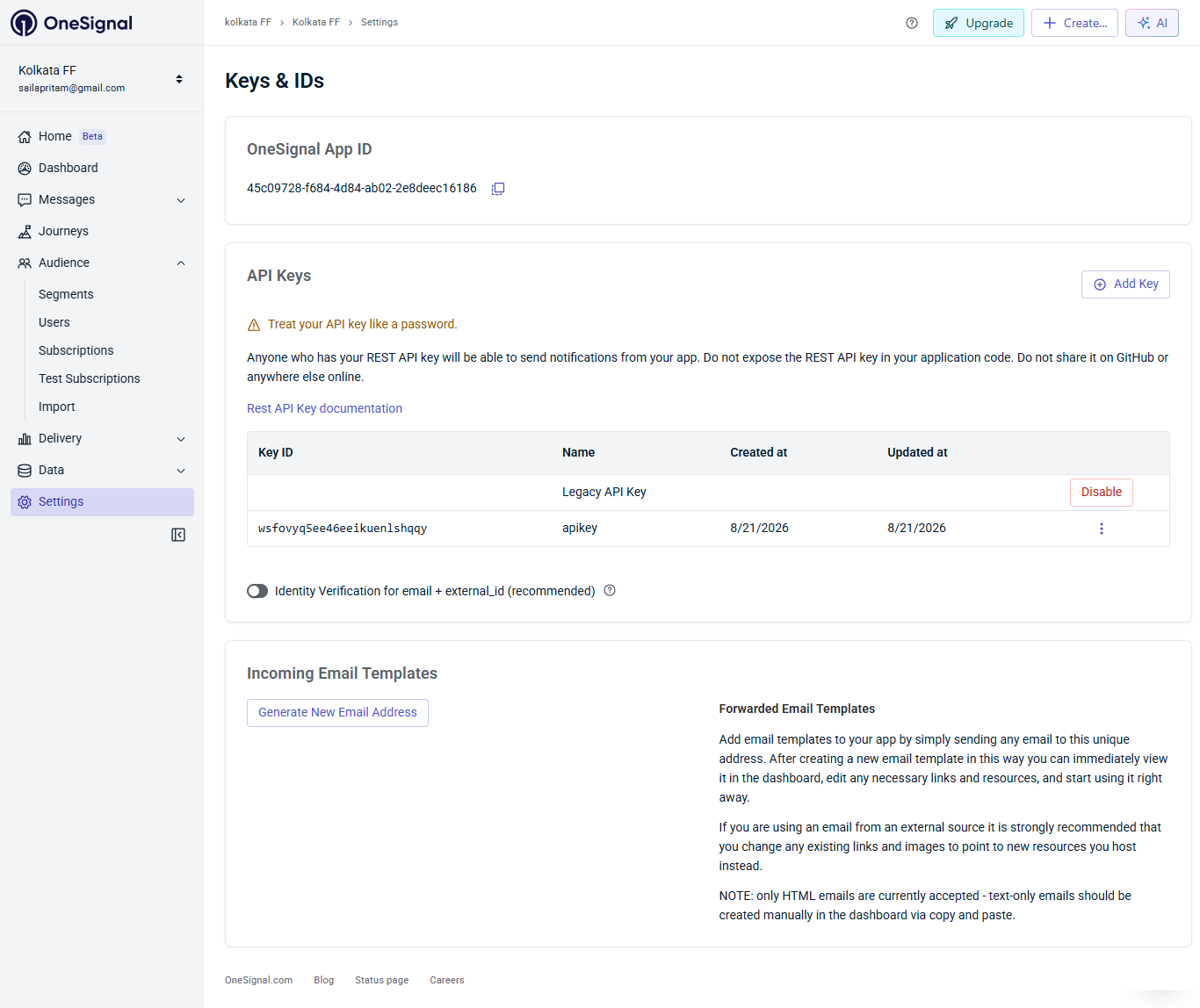
Task: Collapse the sidebar panel
Action: [x=178, y=535]
